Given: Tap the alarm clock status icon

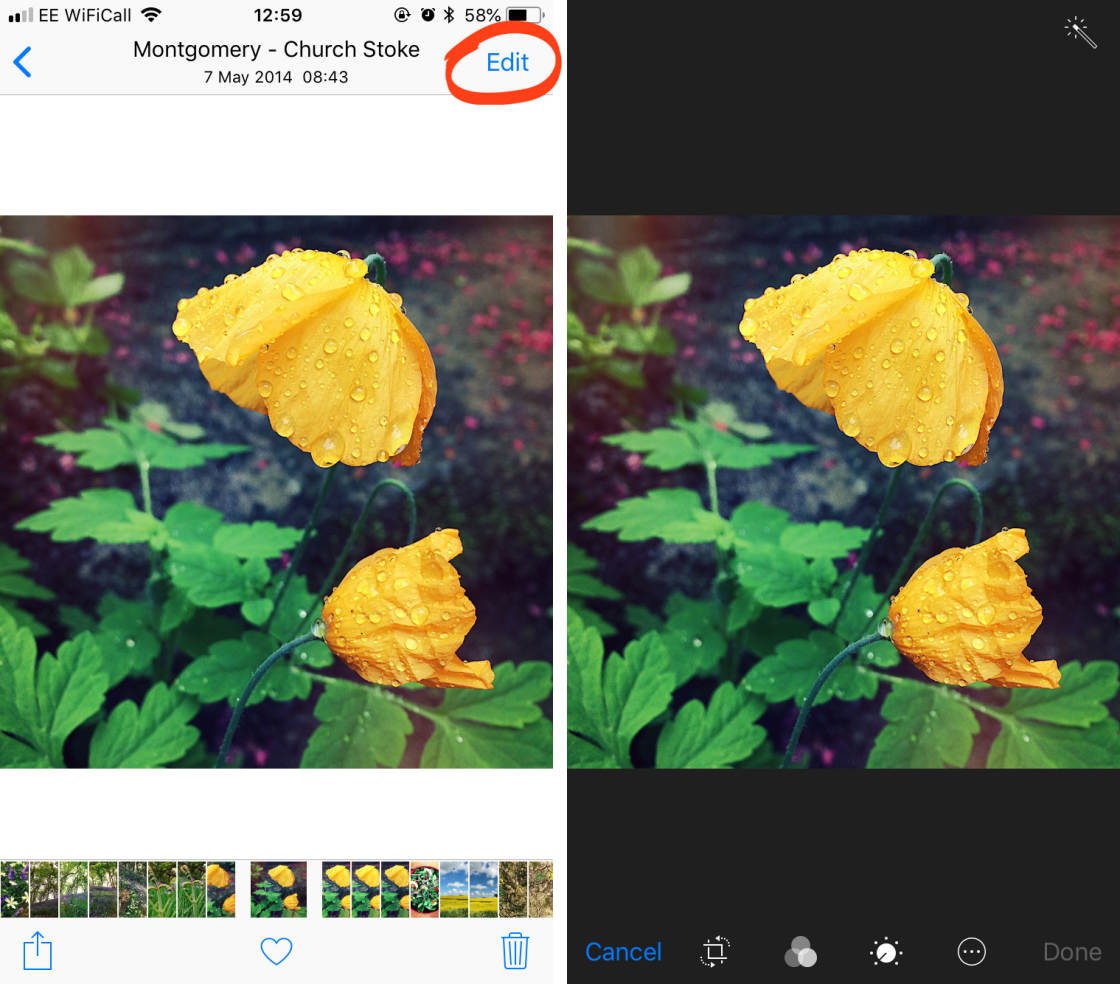Looking at the screenshot, I should 428,15.
